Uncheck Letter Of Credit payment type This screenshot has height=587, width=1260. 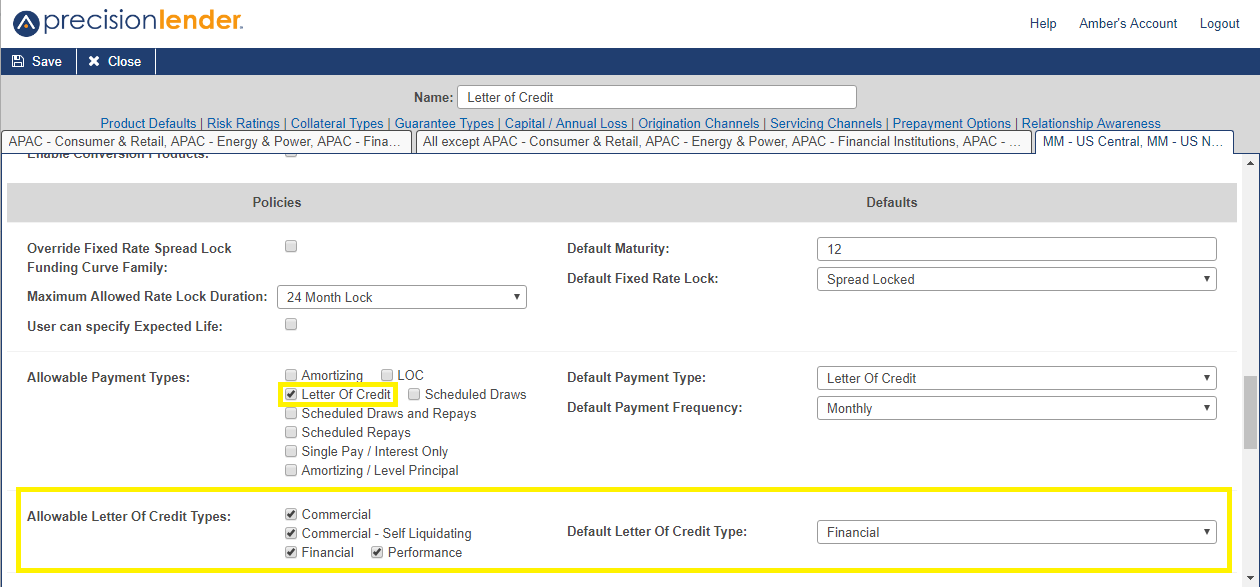click(291, 394)
